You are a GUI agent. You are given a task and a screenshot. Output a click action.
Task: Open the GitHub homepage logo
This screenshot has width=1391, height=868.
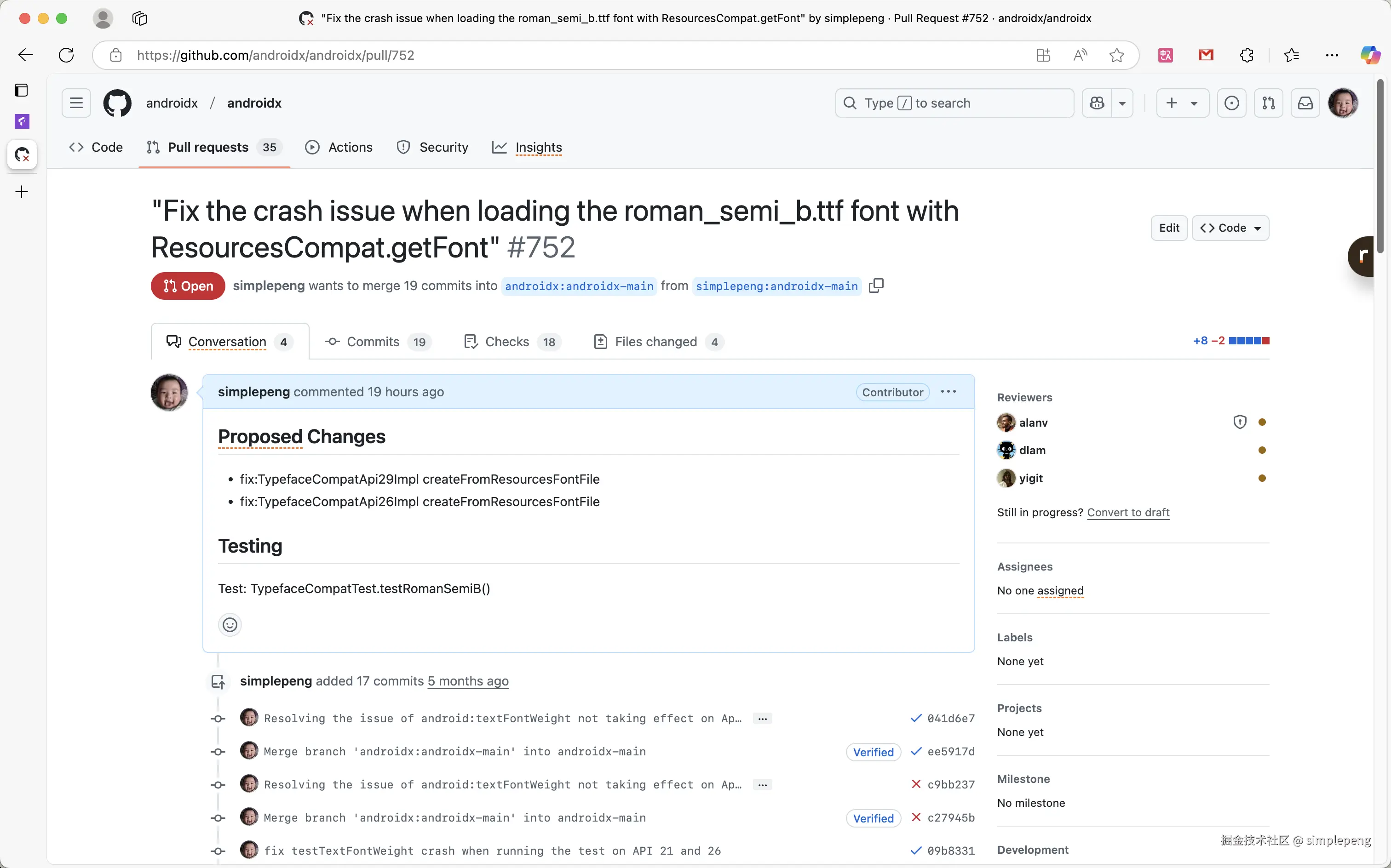pyautogui.click(x=117, y=103)
